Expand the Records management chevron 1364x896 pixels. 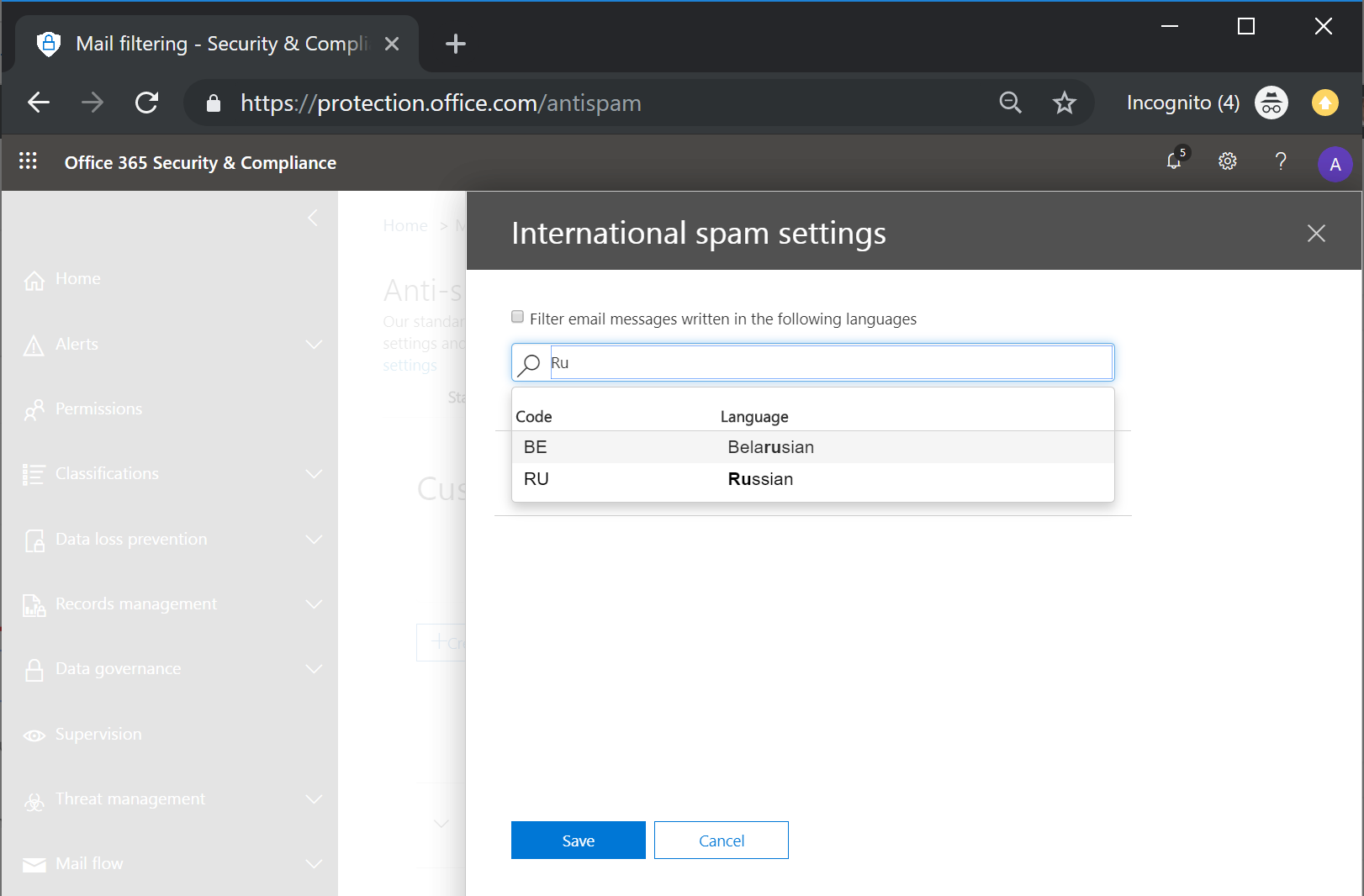coord(314,604)
